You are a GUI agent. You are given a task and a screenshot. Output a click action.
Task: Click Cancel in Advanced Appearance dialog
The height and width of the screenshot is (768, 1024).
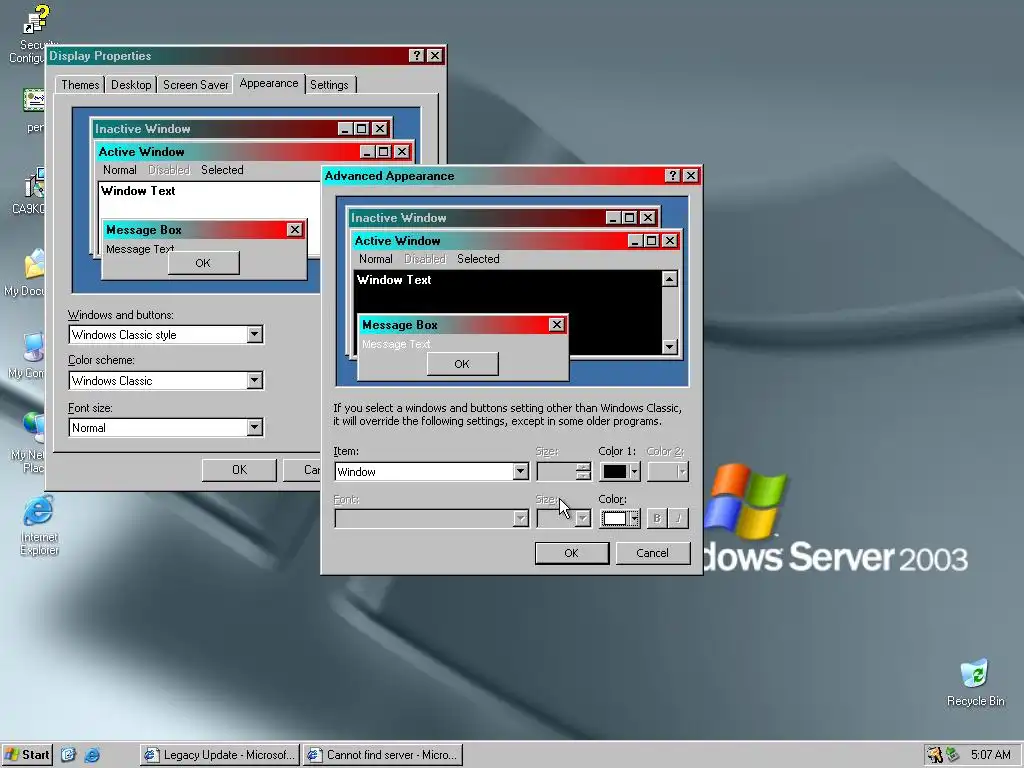[652, 553]
